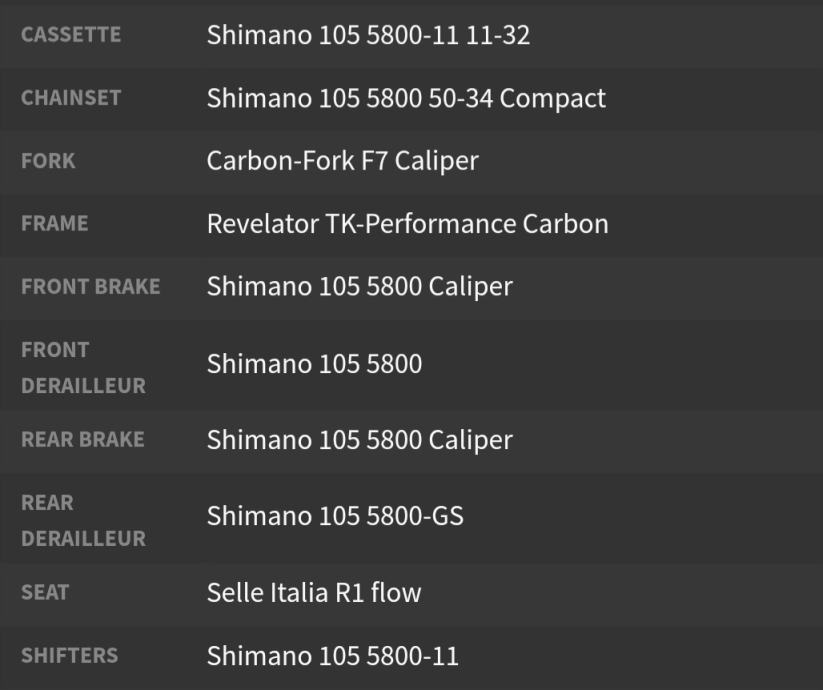Screen dimensions: 823x690
Task: Select the rear brake Shimano Caliper value
Action: click(x=359, y=440)
